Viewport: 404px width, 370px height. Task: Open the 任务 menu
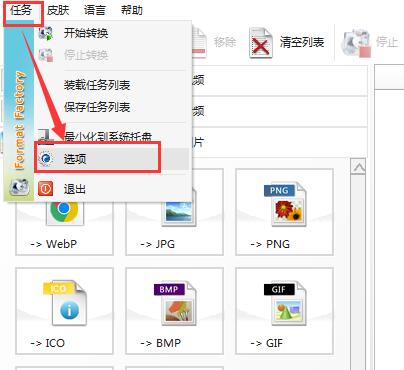point(21,10)
